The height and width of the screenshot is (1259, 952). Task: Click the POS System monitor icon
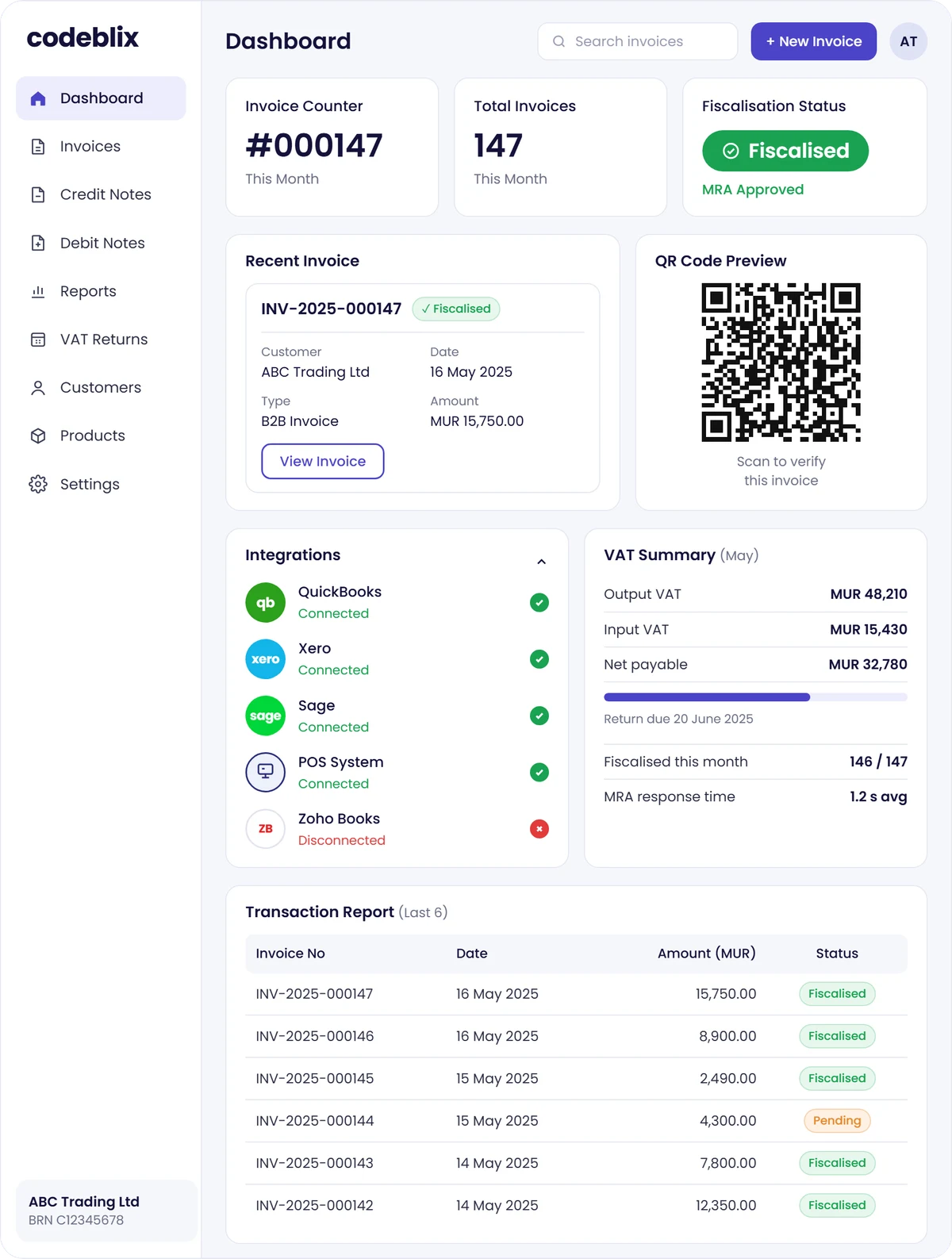tap(265, 773)
